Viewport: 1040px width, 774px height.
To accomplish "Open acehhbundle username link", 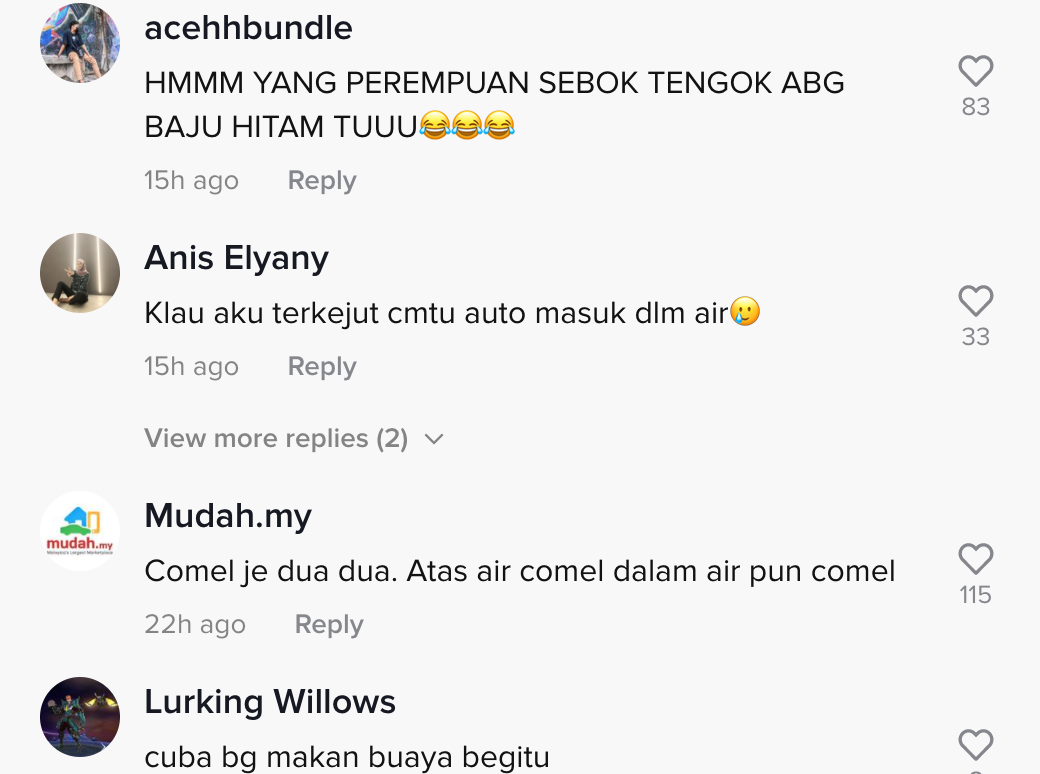I will (248, 28).
